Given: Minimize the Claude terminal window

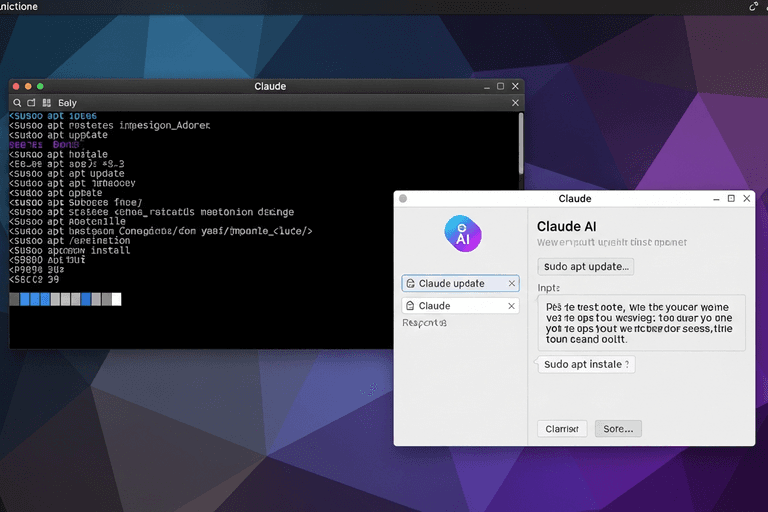Looking at the screenshot, I should click(x=486, y=87).
